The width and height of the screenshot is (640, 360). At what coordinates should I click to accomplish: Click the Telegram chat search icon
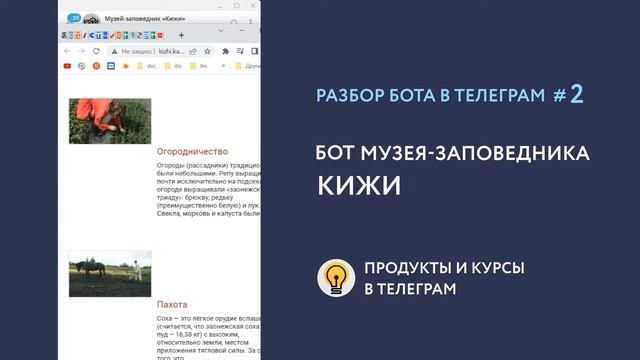click(234, 21)
